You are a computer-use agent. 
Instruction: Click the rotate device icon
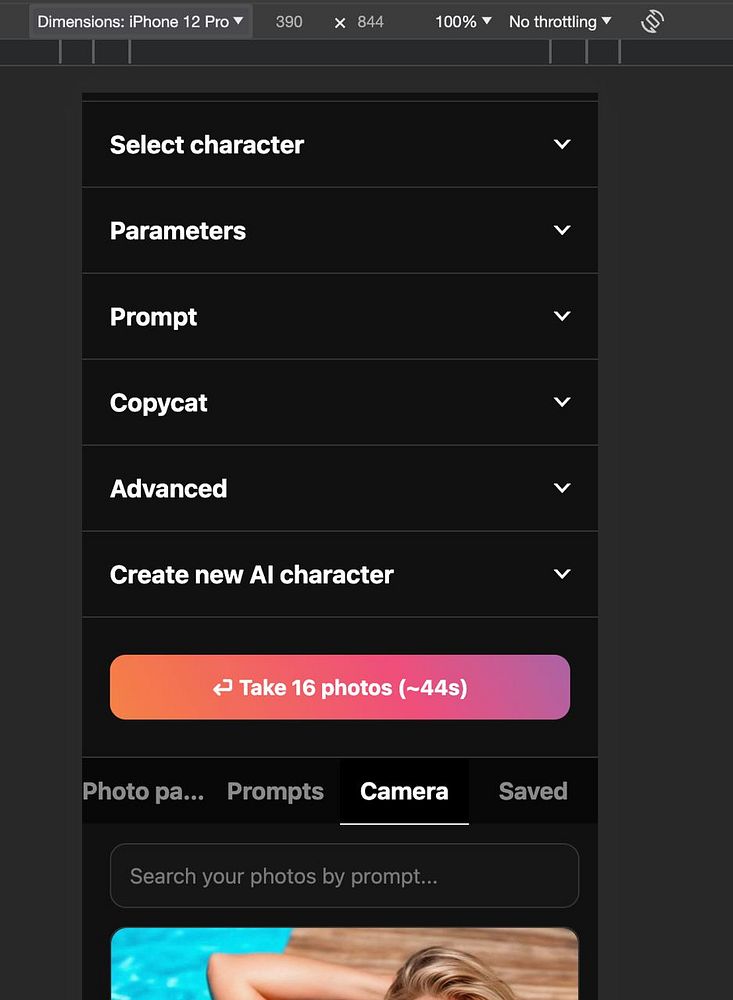652,21
